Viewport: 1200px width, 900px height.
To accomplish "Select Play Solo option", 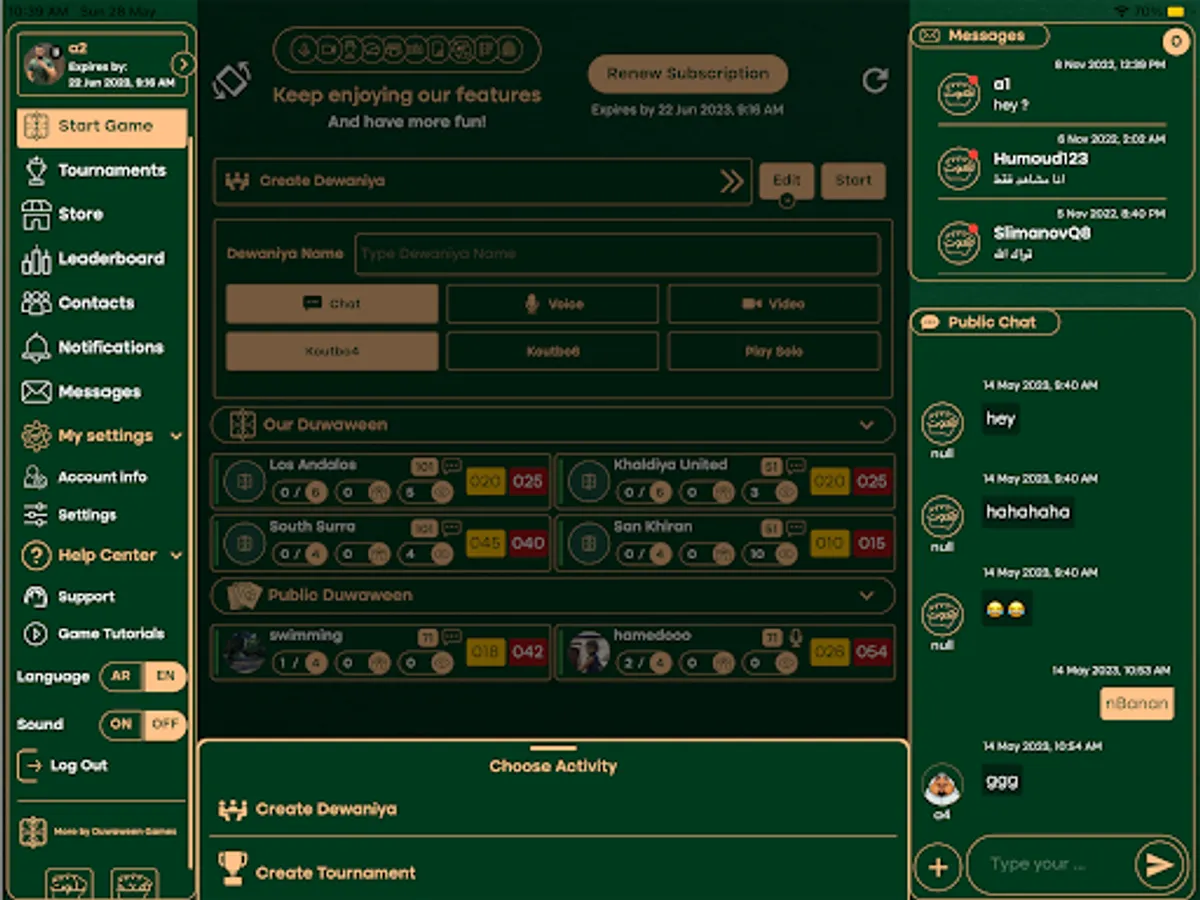I will click(x=774, y=352).
